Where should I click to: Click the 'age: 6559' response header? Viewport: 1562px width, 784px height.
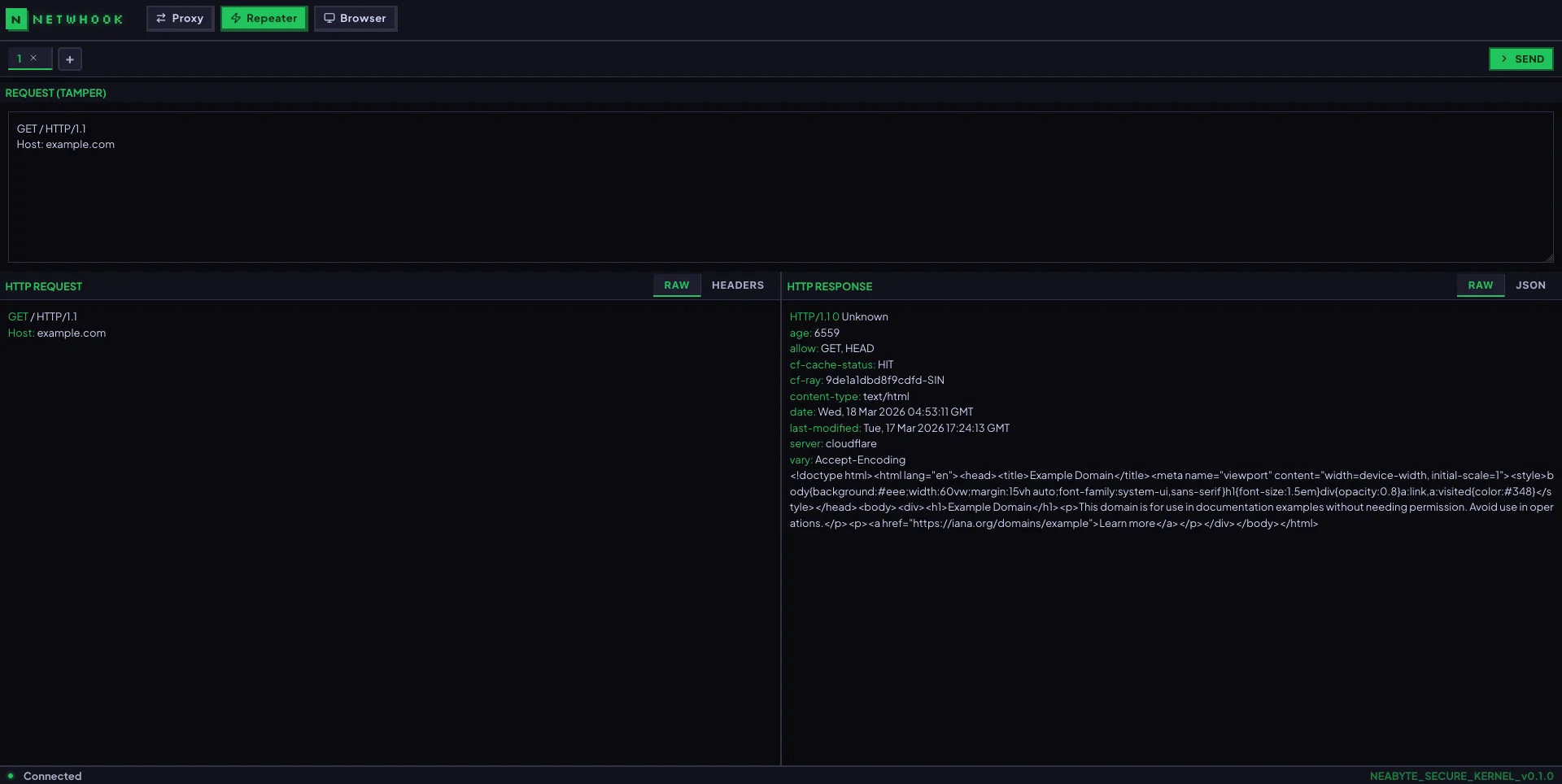(814, 333)
